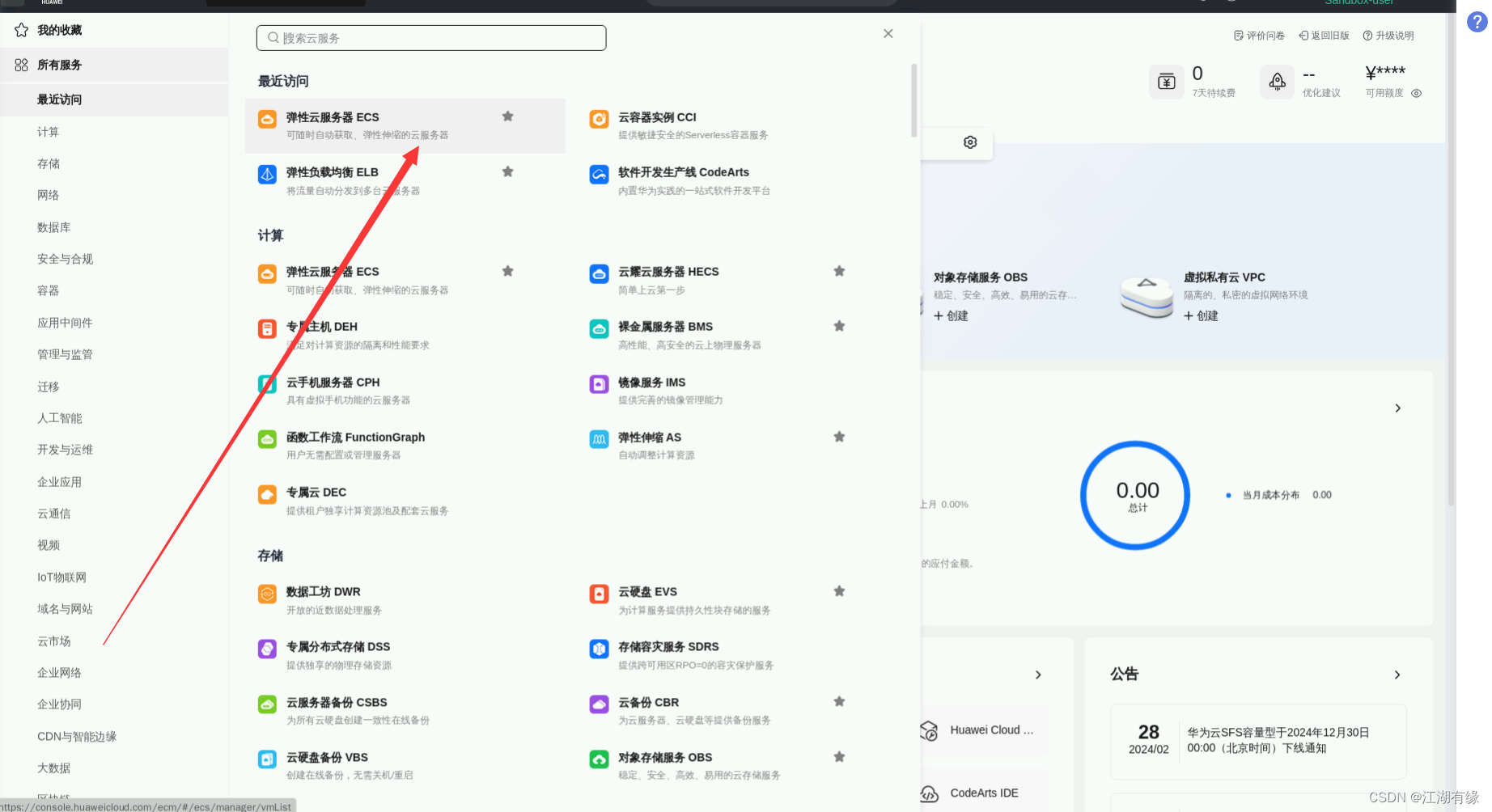1492x812 pixels.
Task: Open the dashboard settings gear icon
Action: point(970,142)
